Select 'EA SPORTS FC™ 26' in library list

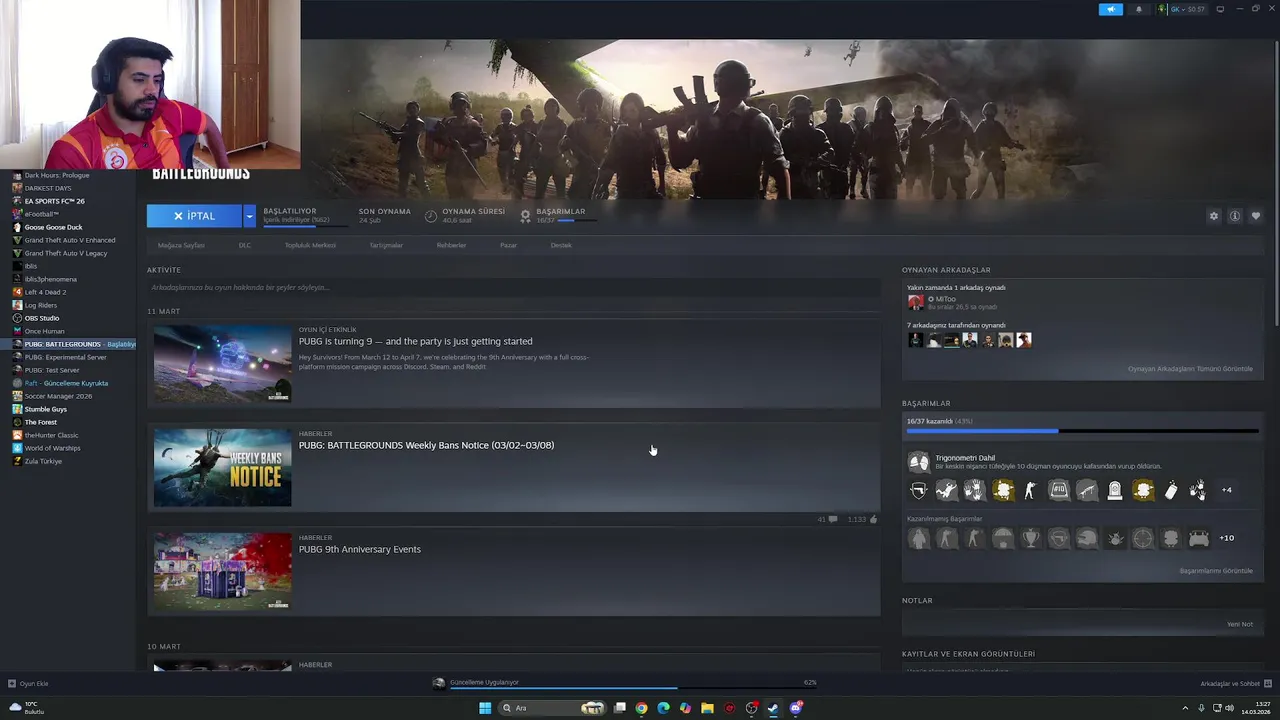54,201
